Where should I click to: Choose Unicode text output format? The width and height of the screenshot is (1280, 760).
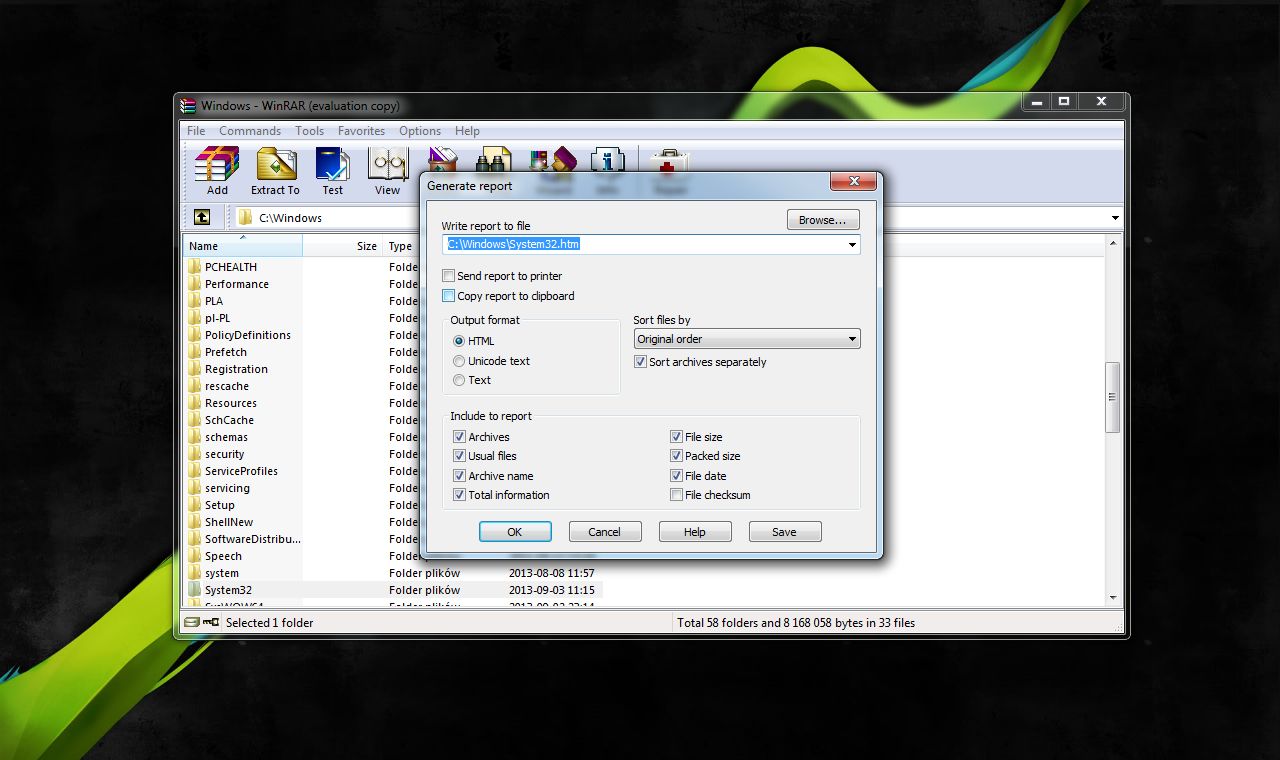459,361
